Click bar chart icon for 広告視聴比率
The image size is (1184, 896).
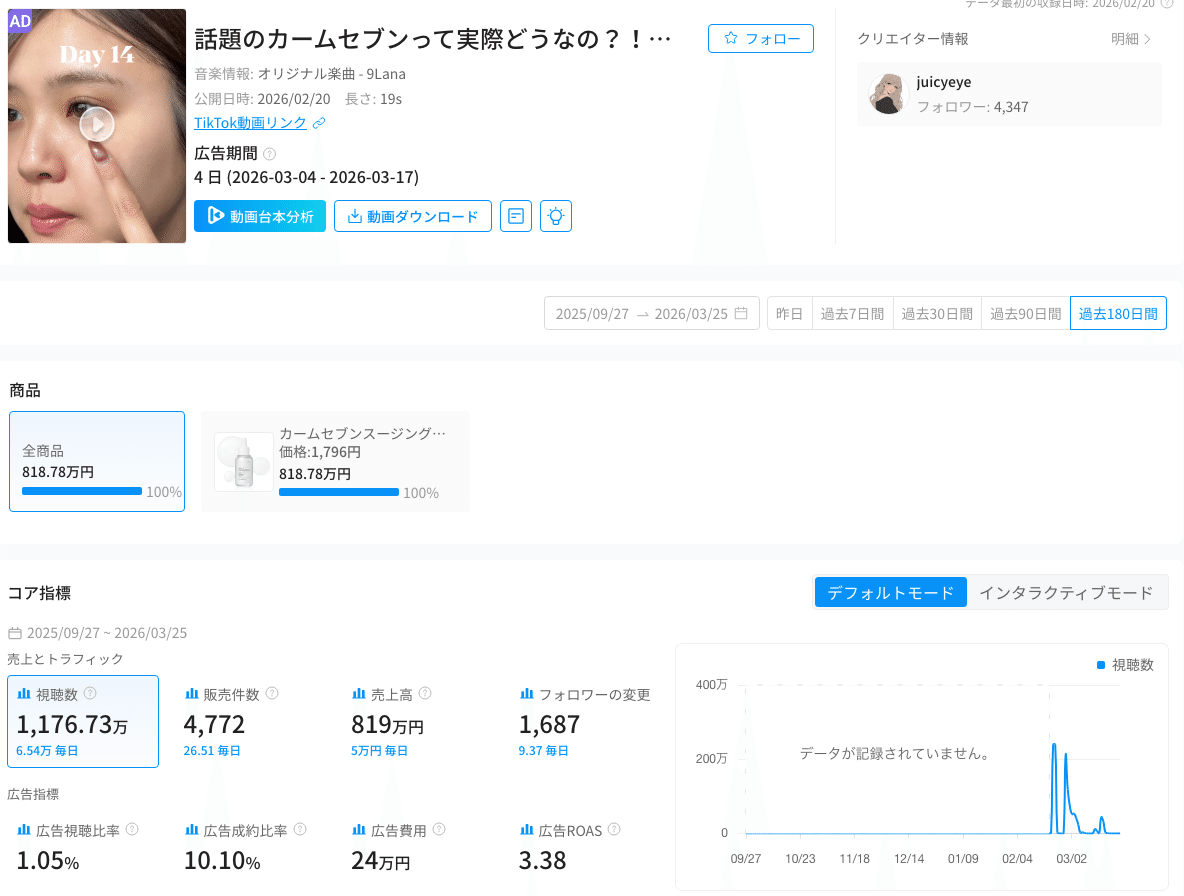click(24, 830)
